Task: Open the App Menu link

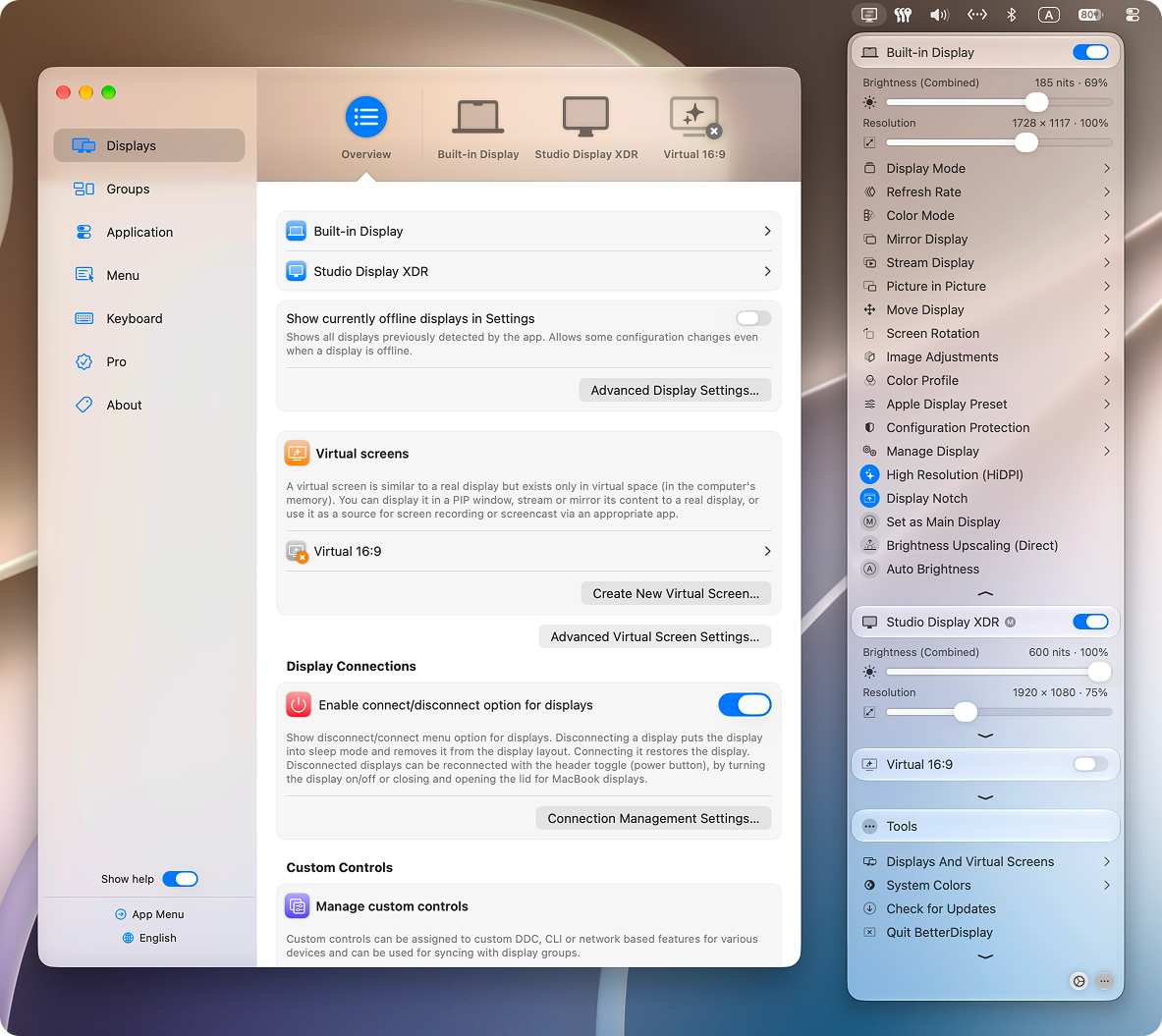Action: coord(149,914)
